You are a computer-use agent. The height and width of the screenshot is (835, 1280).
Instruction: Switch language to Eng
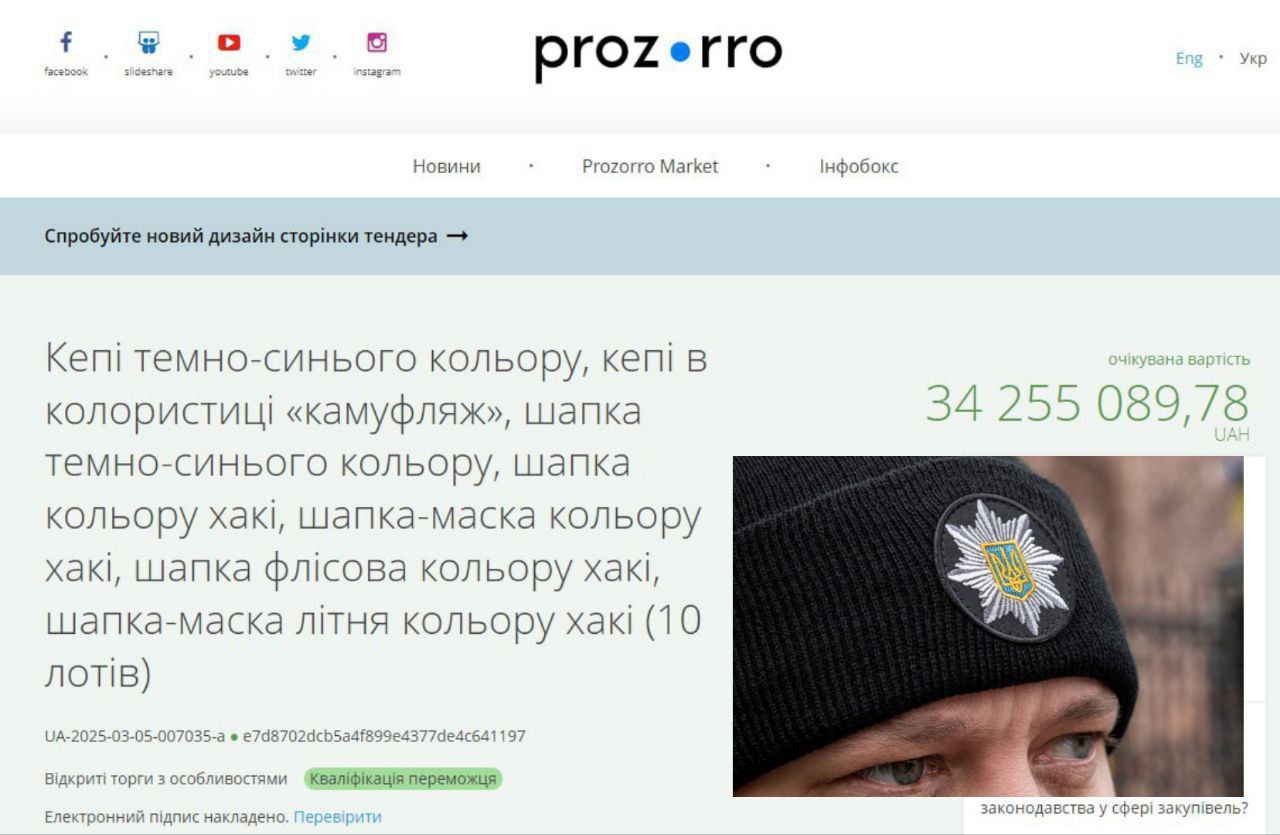(1189, 58)
